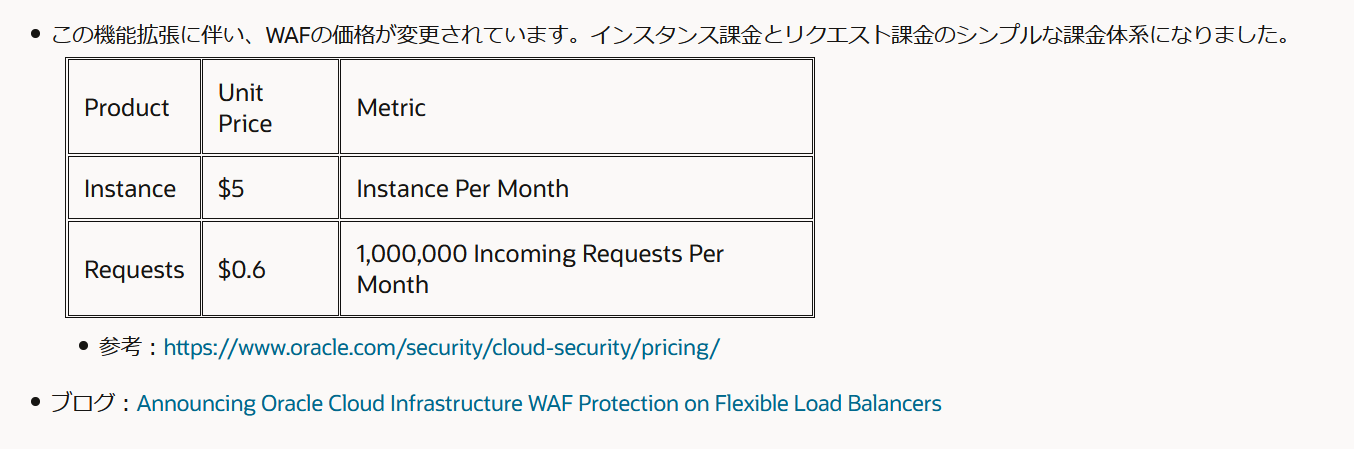Viewport: 1354px width, 449px height.
Task: Open the Announcing WAF Protection blog link
Action: click(x=539, y=404)
